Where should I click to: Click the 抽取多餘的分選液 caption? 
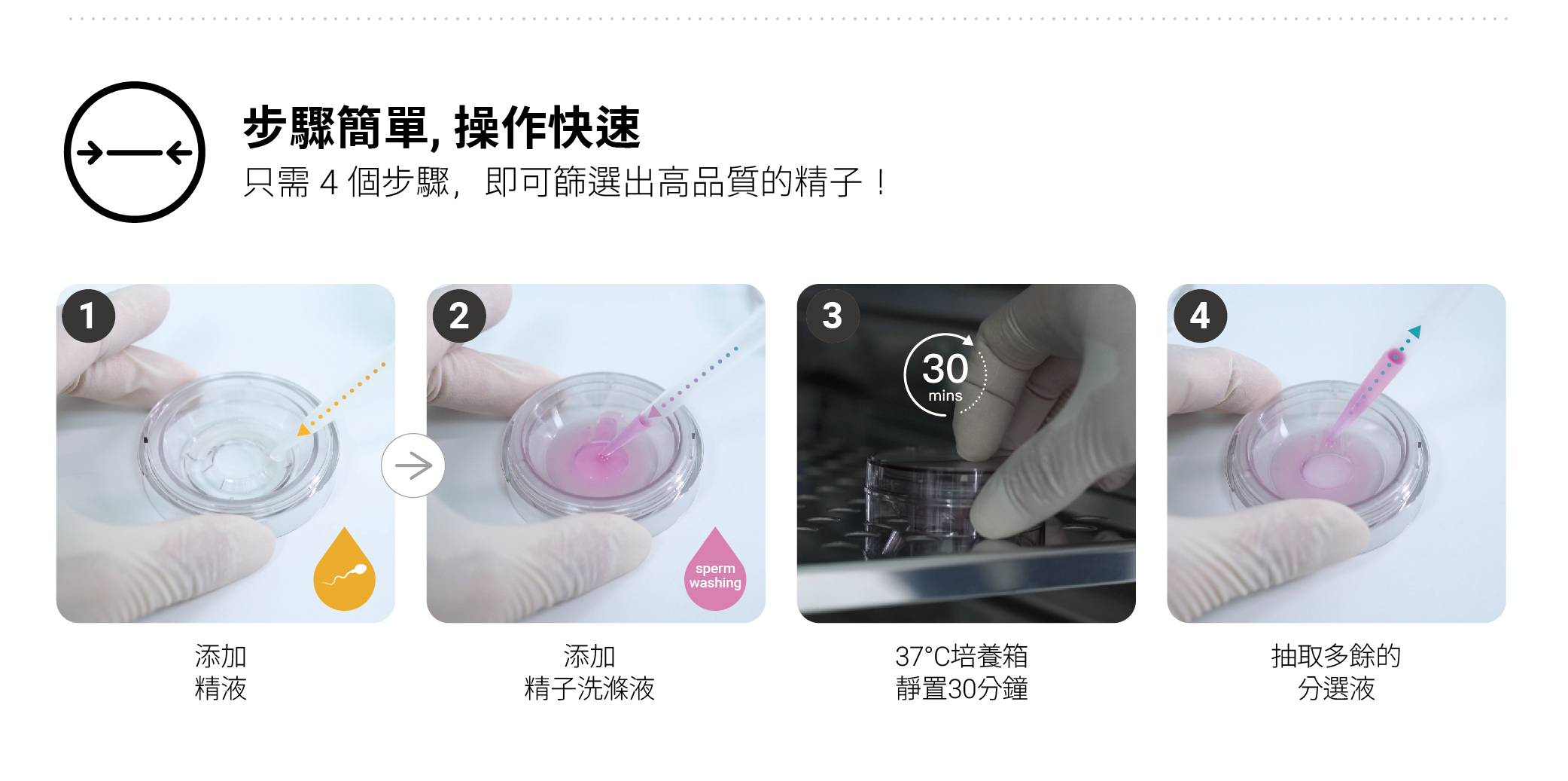pos(1336,673)
